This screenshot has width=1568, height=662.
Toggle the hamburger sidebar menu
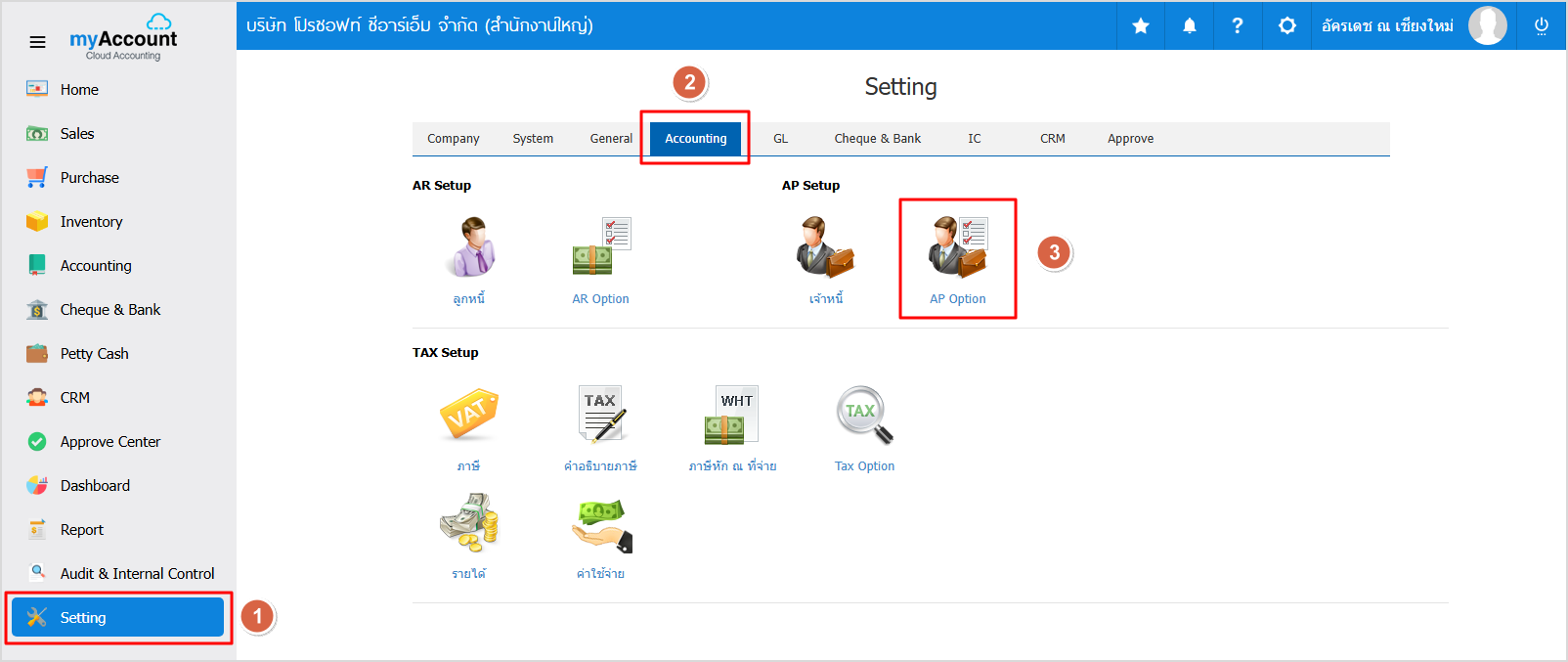[37, 42]
